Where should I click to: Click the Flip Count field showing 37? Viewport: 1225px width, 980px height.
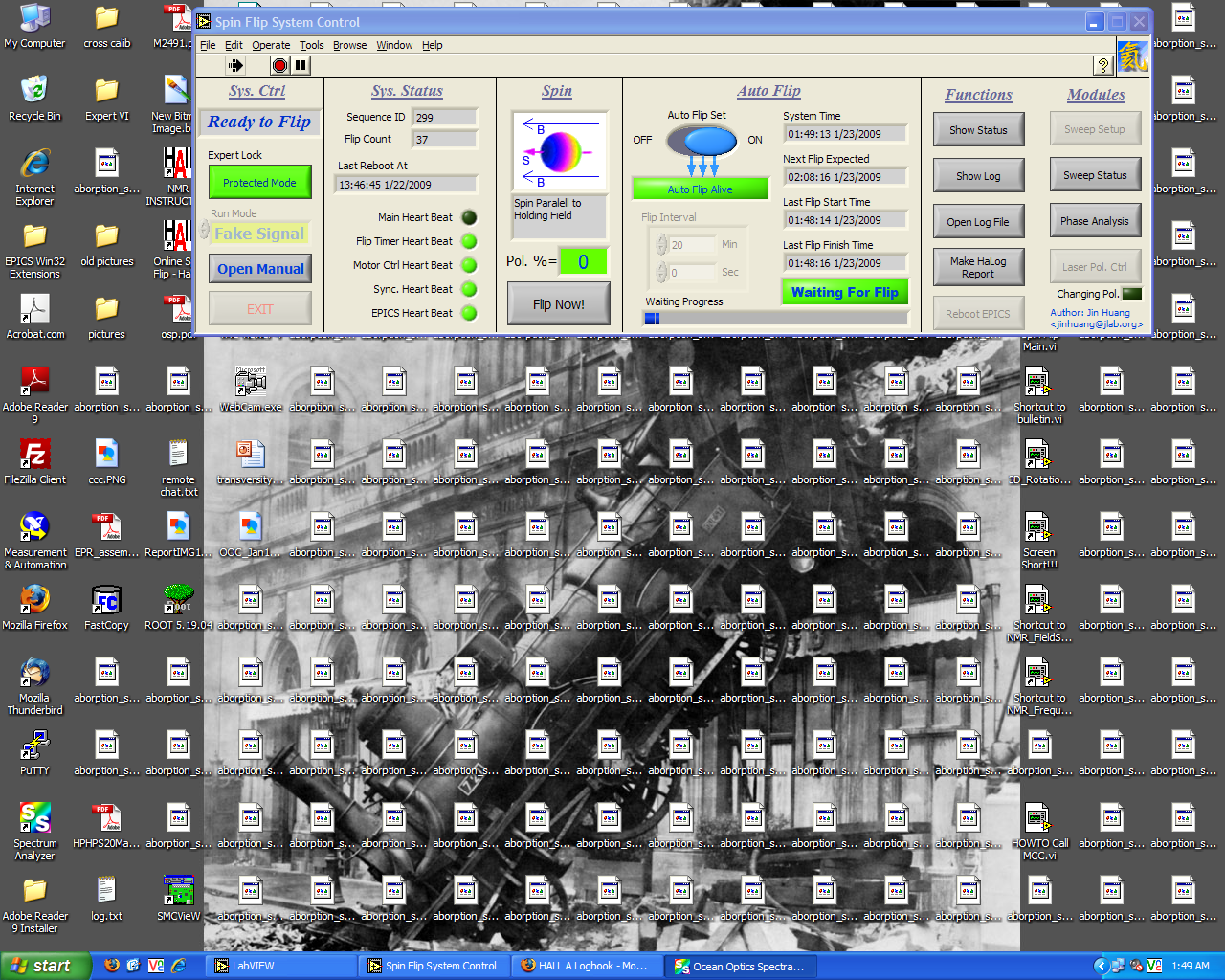445,140
